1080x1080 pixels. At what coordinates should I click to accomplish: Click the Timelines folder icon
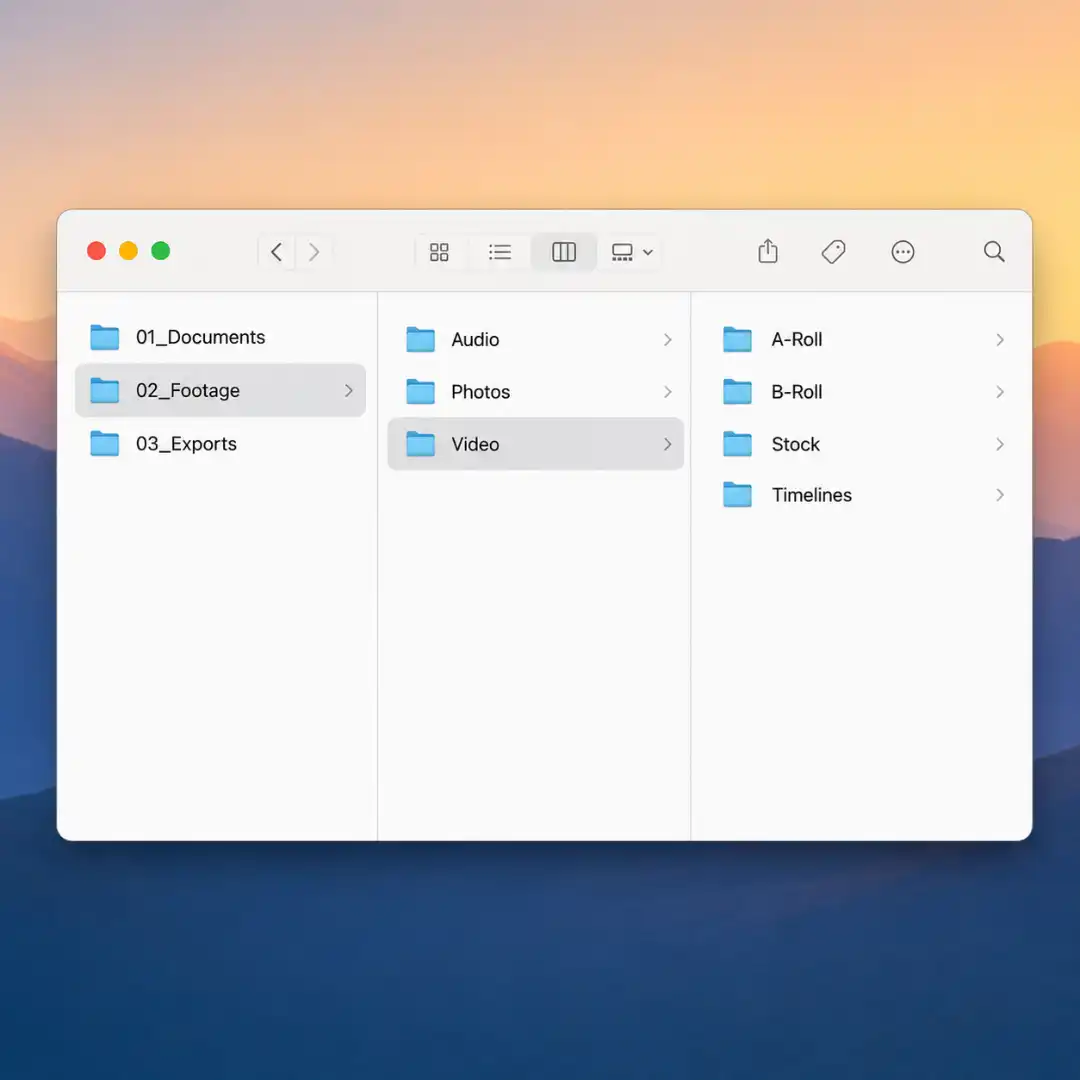click(x=737, y=495)
